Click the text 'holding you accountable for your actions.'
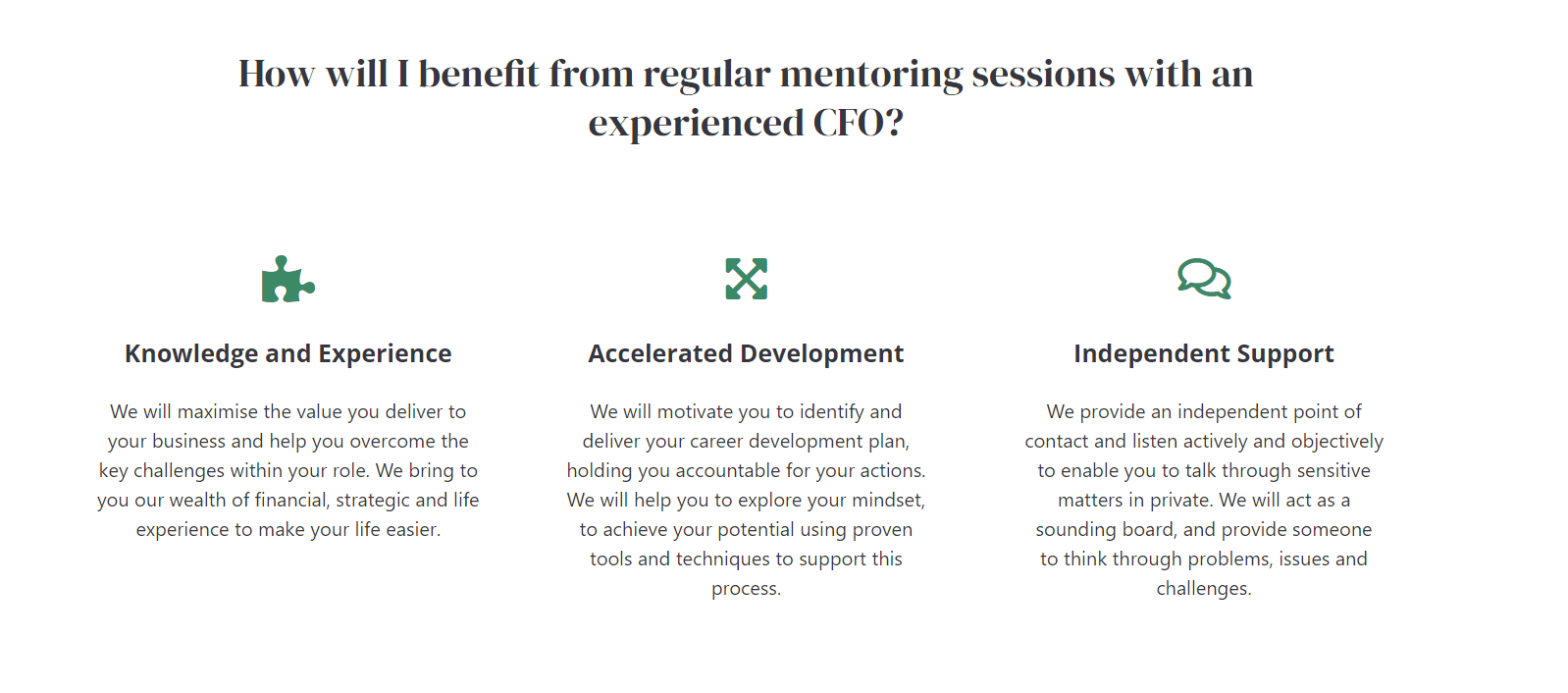 pos(746,470)
